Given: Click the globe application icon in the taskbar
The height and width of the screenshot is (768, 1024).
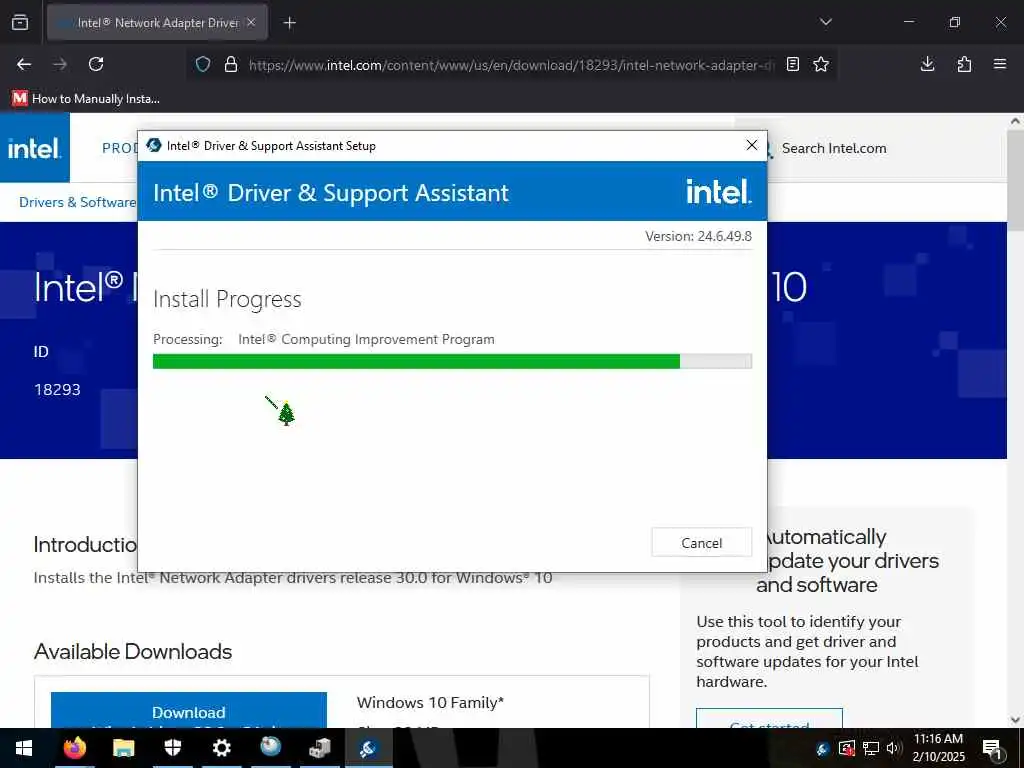Looking at the screenshot, I should point(270,748).
